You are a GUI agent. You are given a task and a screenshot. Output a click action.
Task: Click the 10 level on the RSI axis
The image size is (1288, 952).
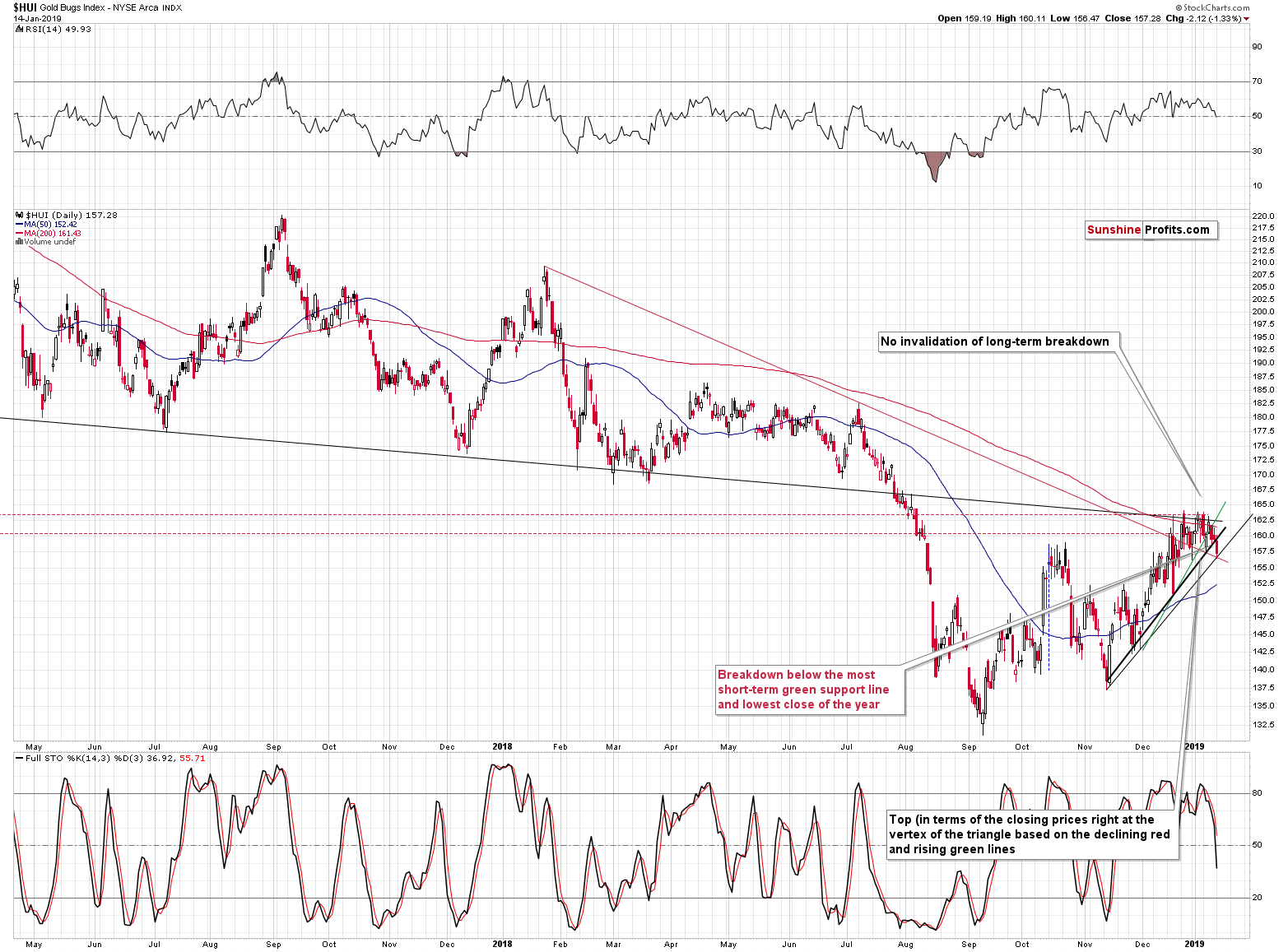(x=1257, y=186)
